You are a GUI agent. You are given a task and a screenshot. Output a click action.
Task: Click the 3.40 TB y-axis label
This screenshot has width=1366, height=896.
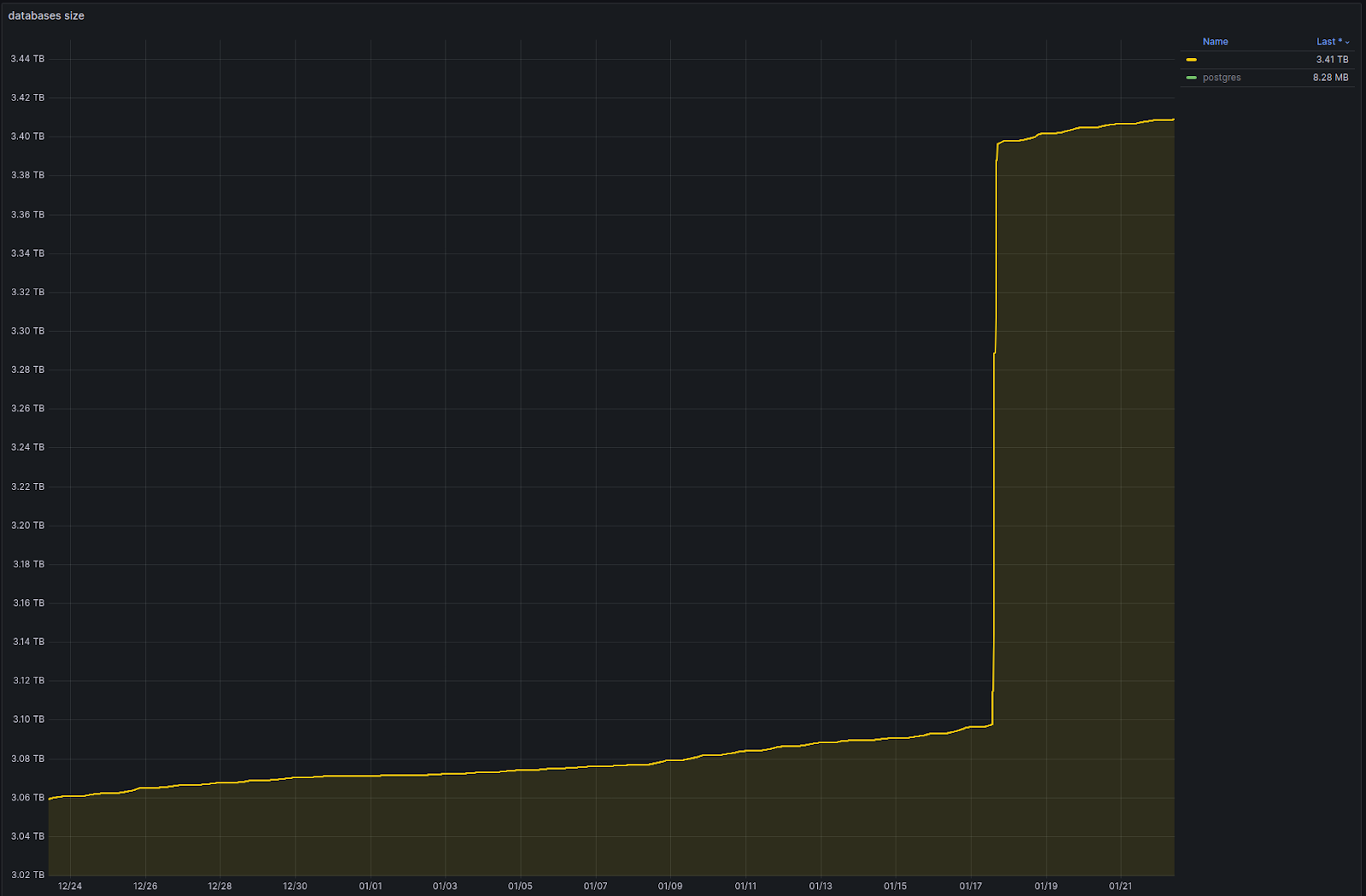point(27,137)
